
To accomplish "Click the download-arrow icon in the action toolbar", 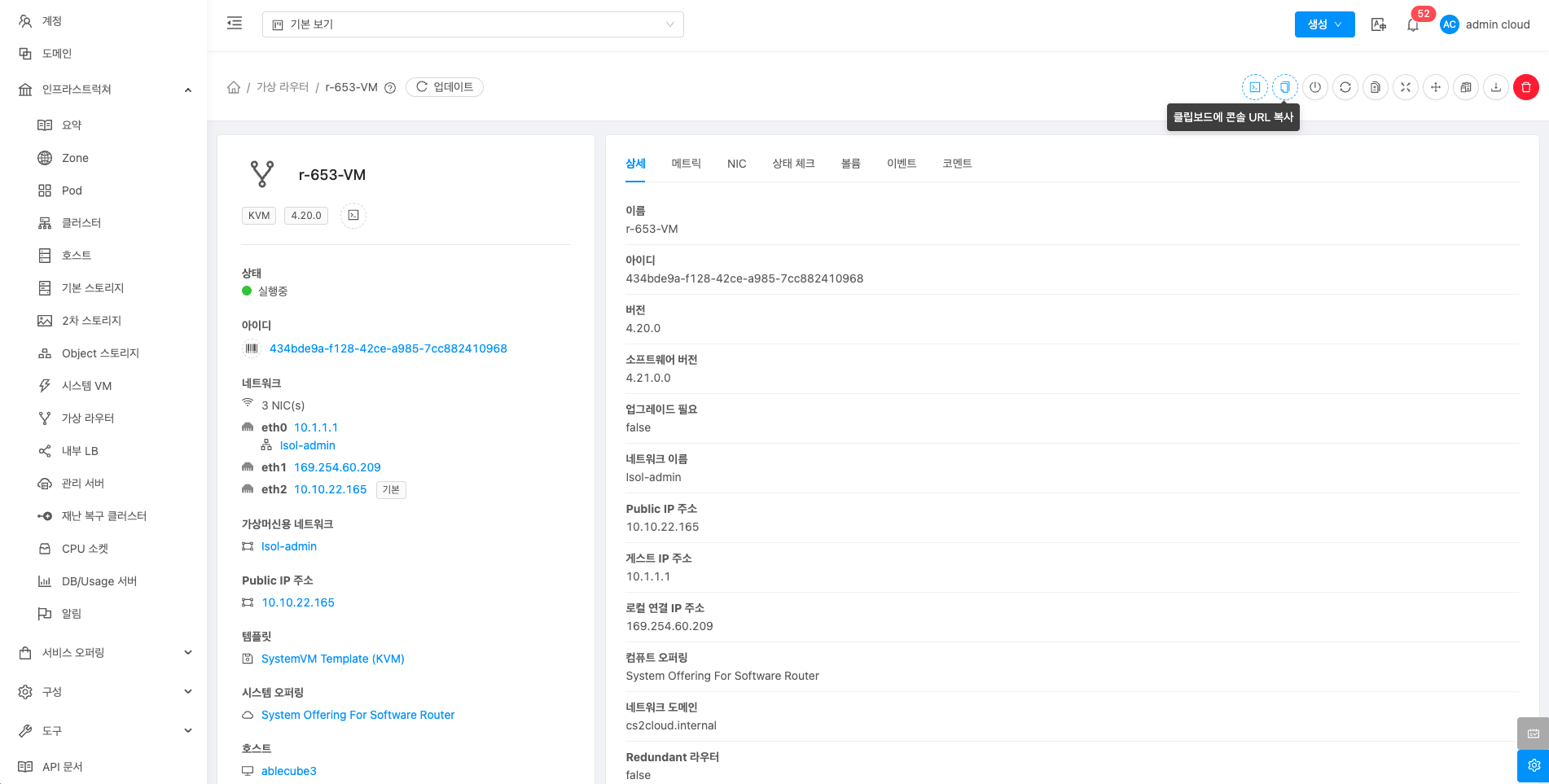I will pyautogui.click(x=1496, y=87).
